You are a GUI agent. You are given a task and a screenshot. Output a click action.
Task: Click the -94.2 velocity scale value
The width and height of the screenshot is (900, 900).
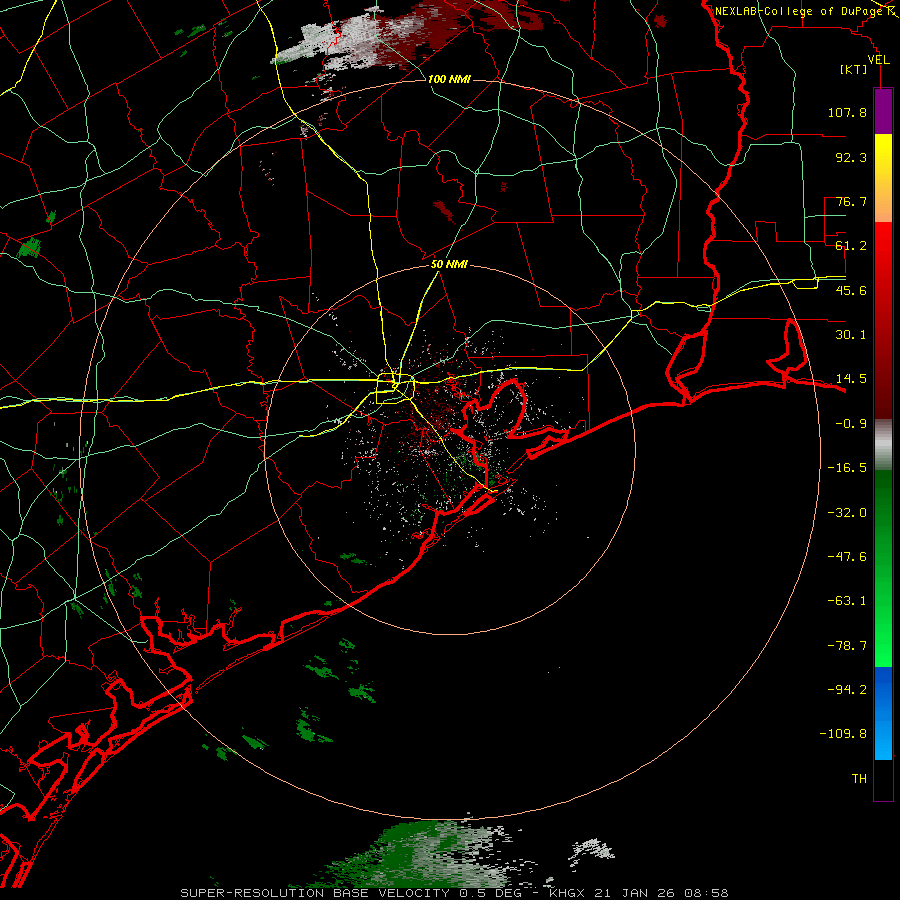(x=847, y=689)
